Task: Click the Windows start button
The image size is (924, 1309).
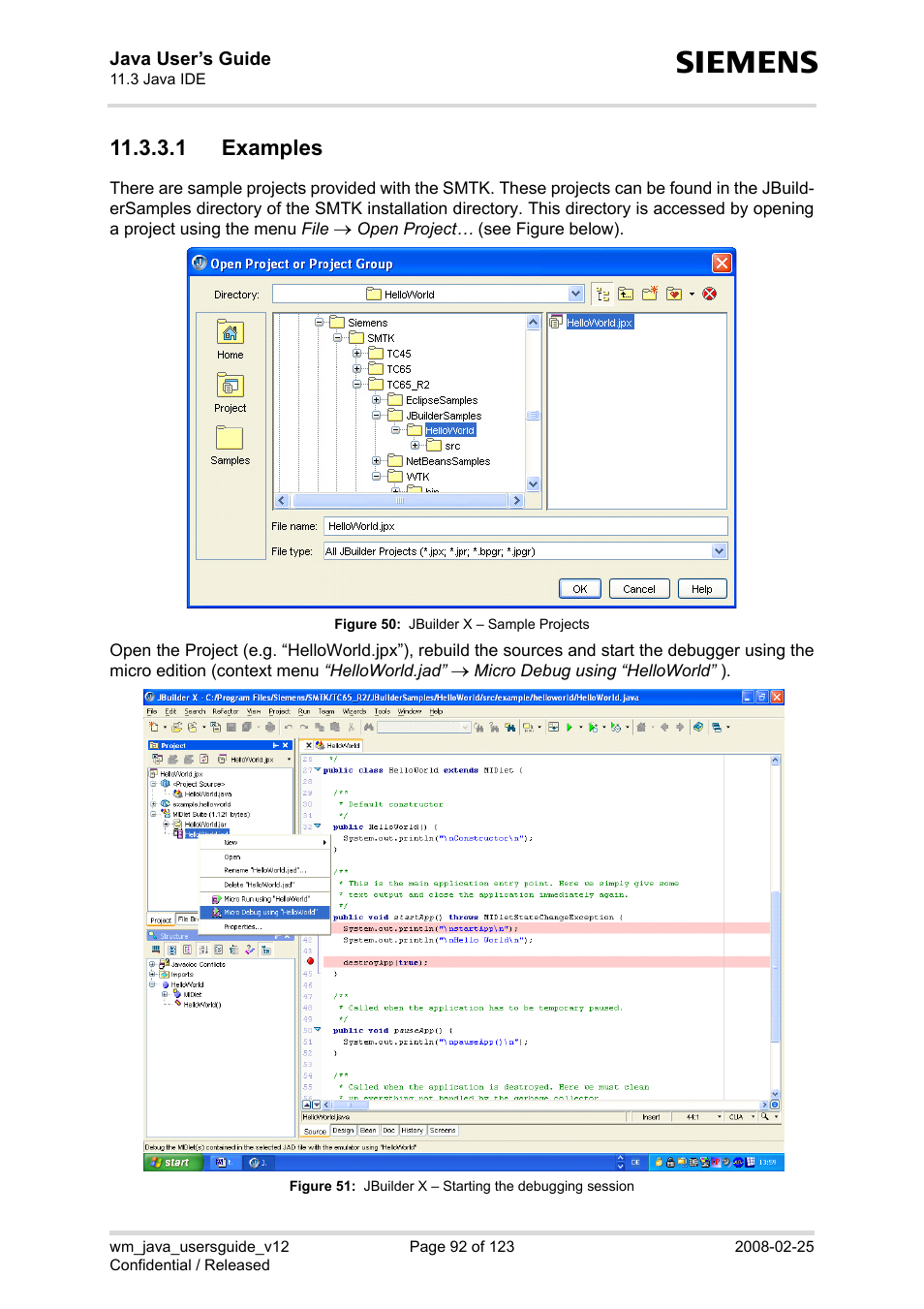Action: pyautogui.click(x=173, y=1163)
